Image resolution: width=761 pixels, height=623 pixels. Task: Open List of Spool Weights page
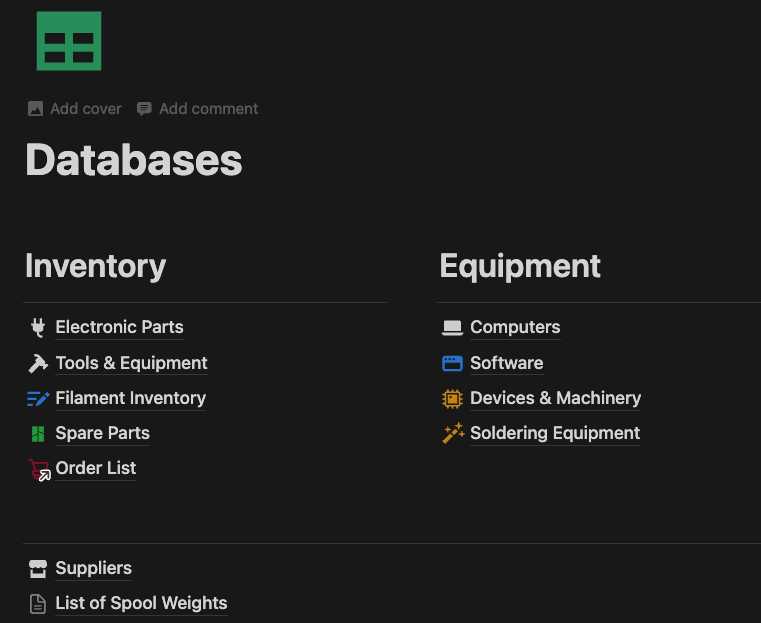(x=141, y=603)
